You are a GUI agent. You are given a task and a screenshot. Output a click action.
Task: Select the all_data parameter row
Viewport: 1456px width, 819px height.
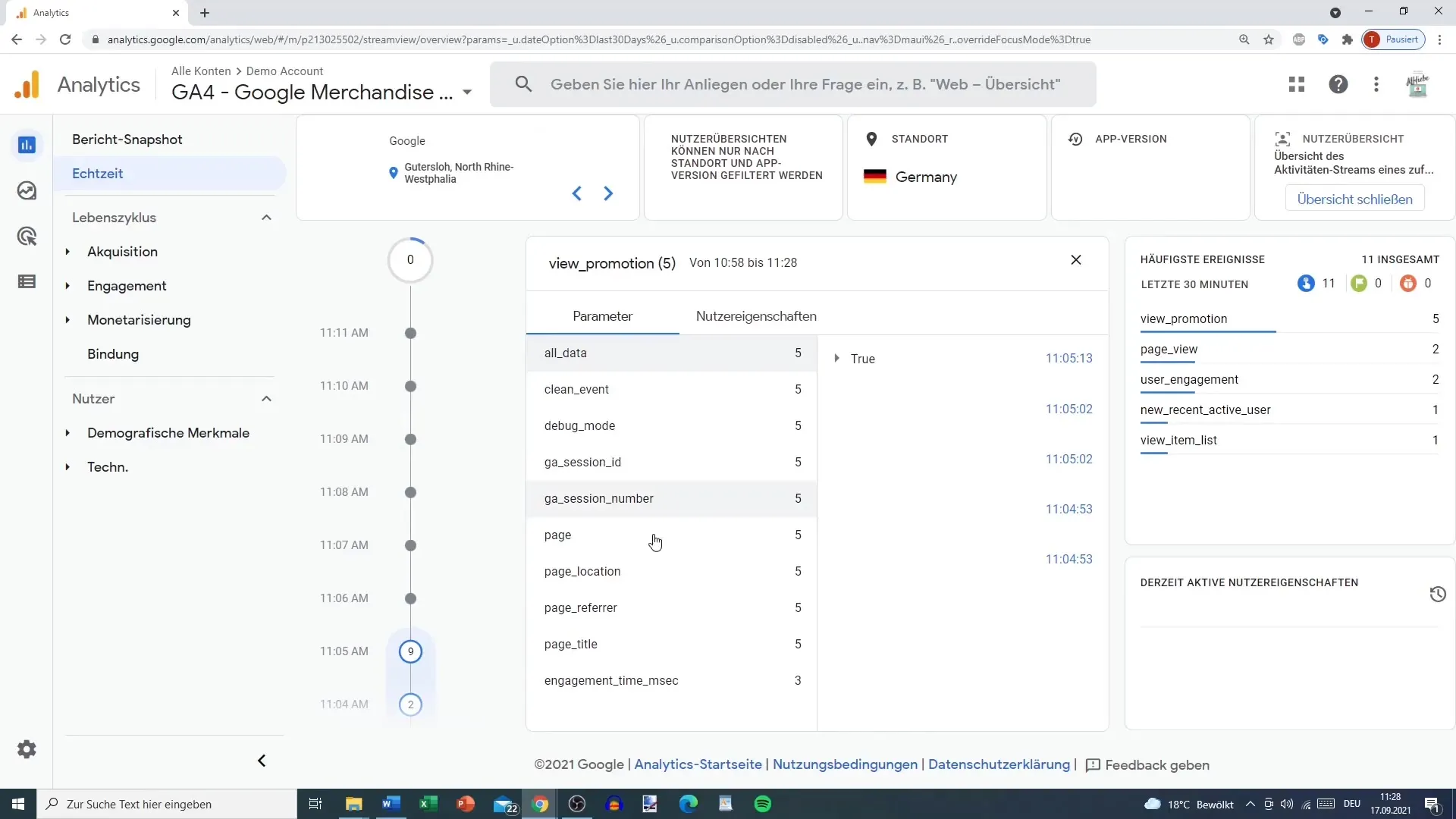[671, 353]
